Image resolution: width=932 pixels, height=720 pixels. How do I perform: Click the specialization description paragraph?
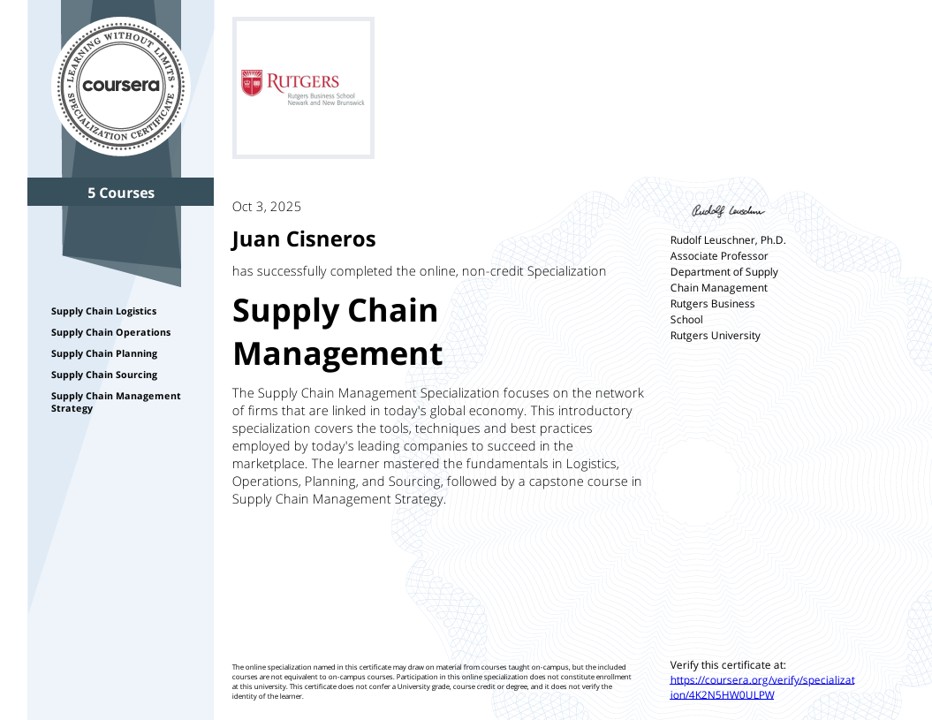[438, 446]
